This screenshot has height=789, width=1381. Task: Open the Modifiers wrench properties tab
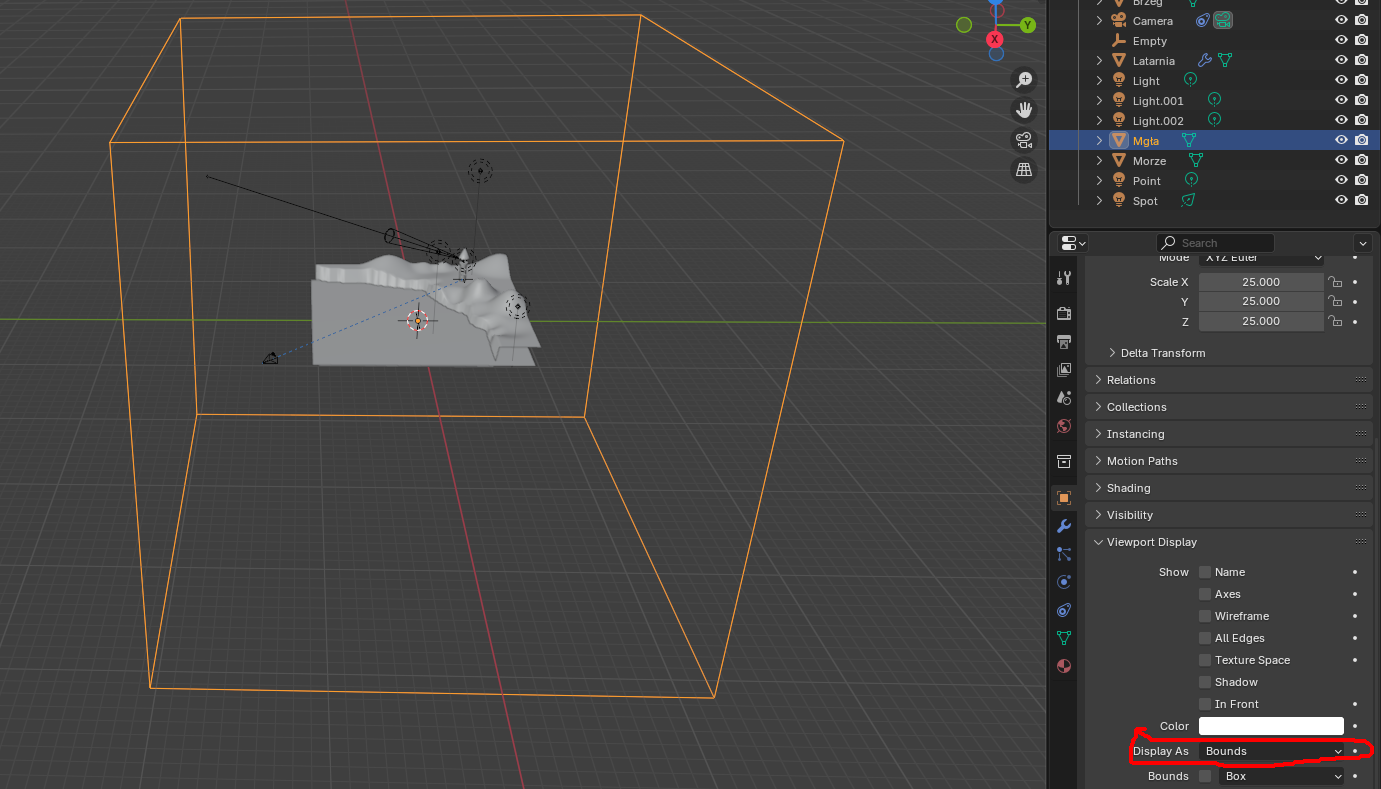[1064, 526]
